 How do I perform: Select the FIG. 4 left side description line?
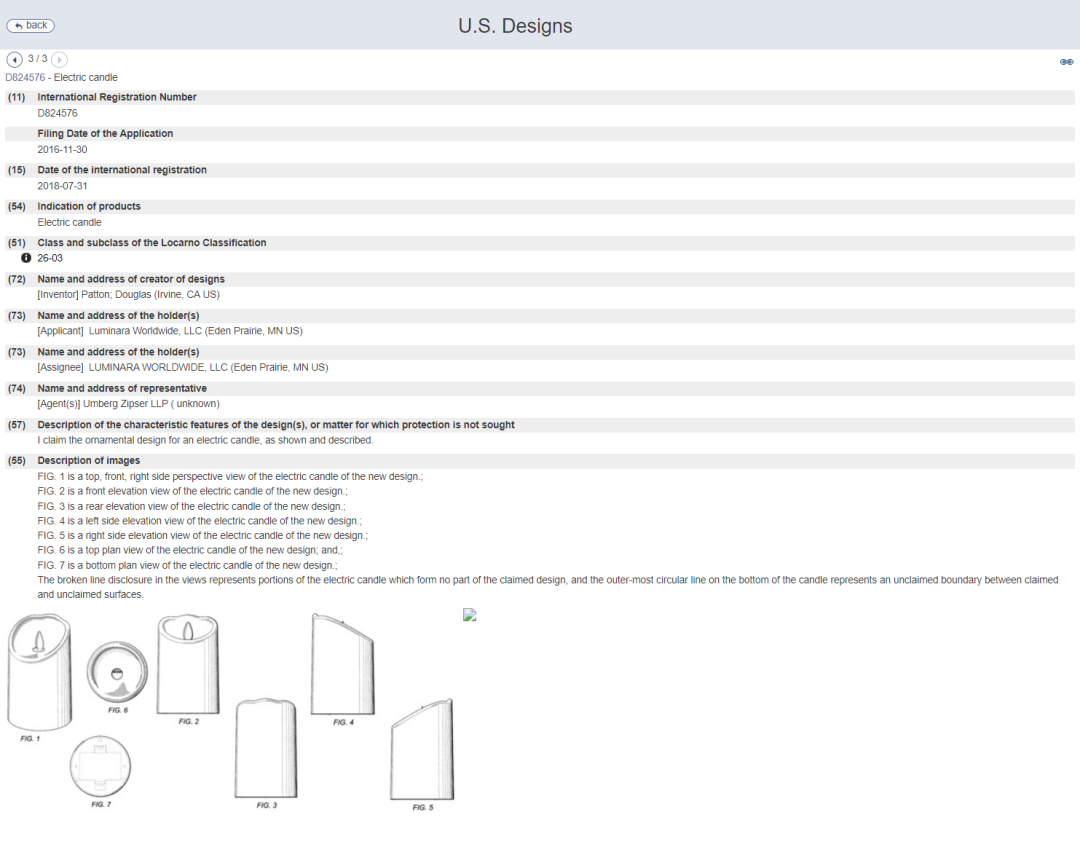199,521
